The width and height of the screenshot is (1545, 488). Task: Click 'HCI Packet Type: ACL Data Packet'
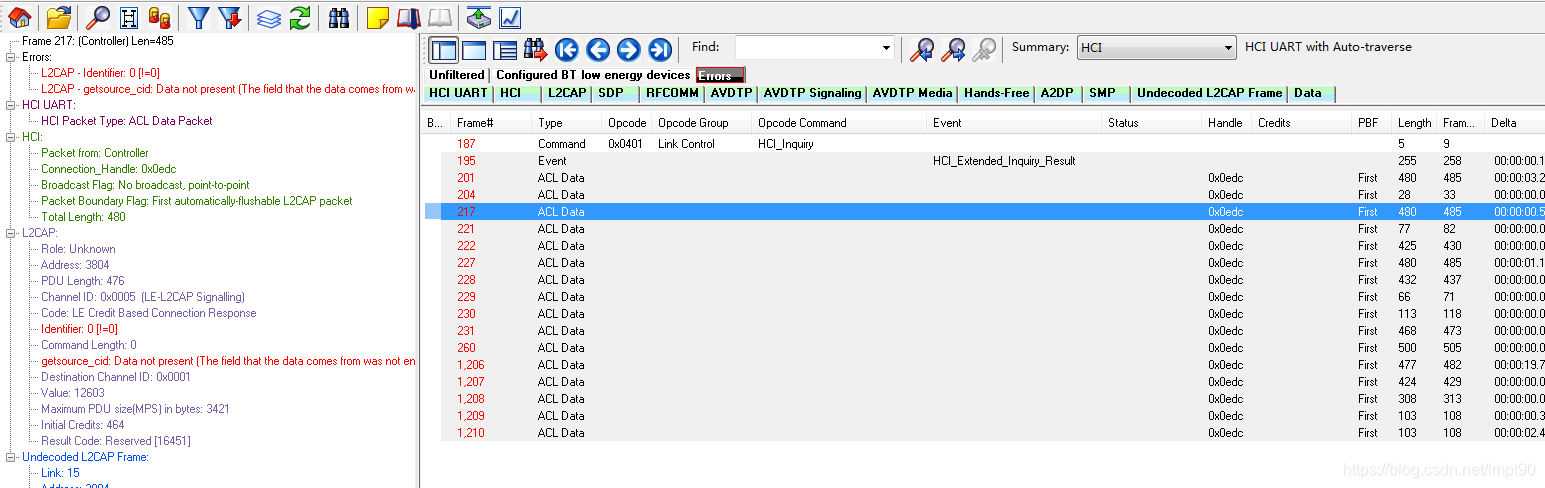pos(126,121)
